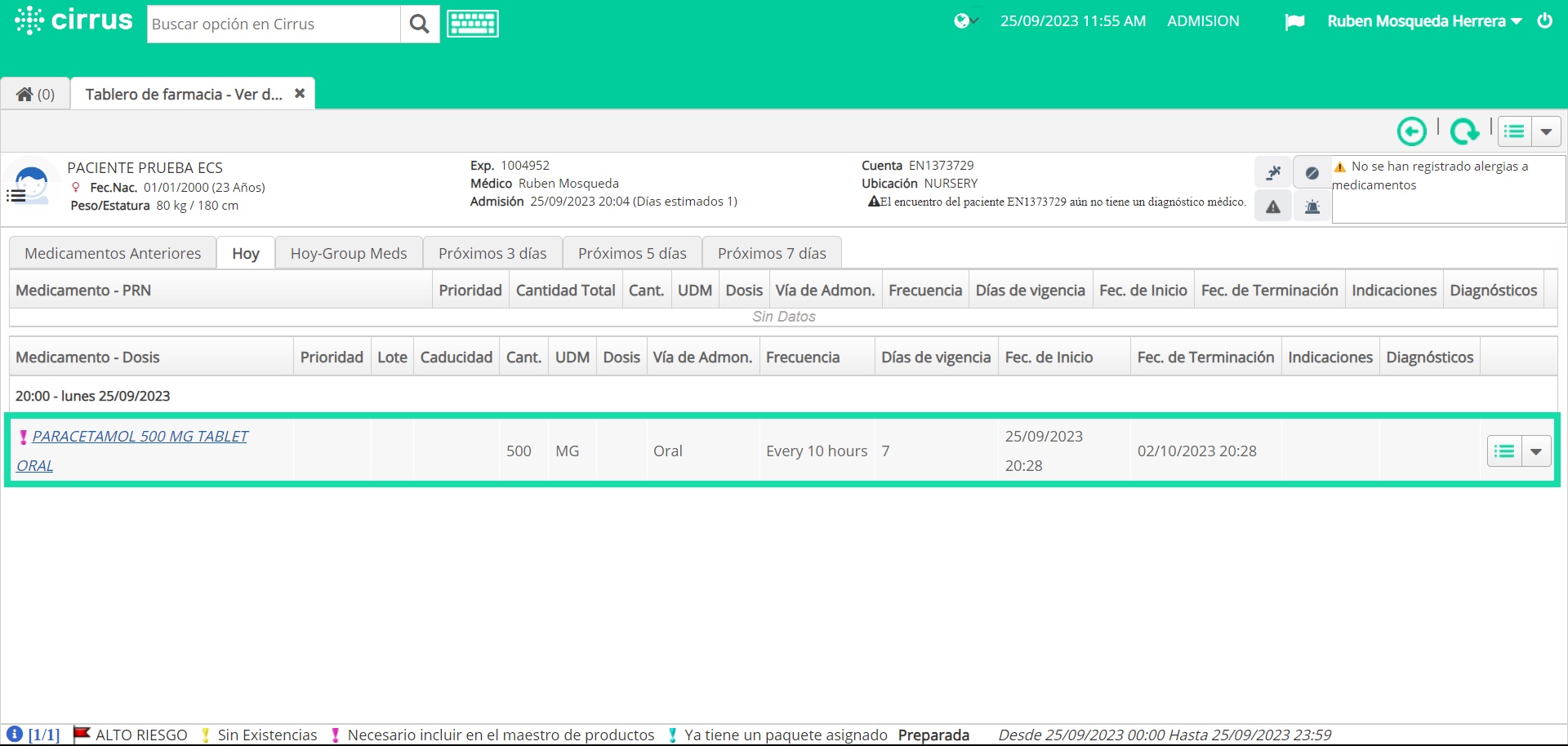Select the Próximos 3 días tab

point(492,253)
